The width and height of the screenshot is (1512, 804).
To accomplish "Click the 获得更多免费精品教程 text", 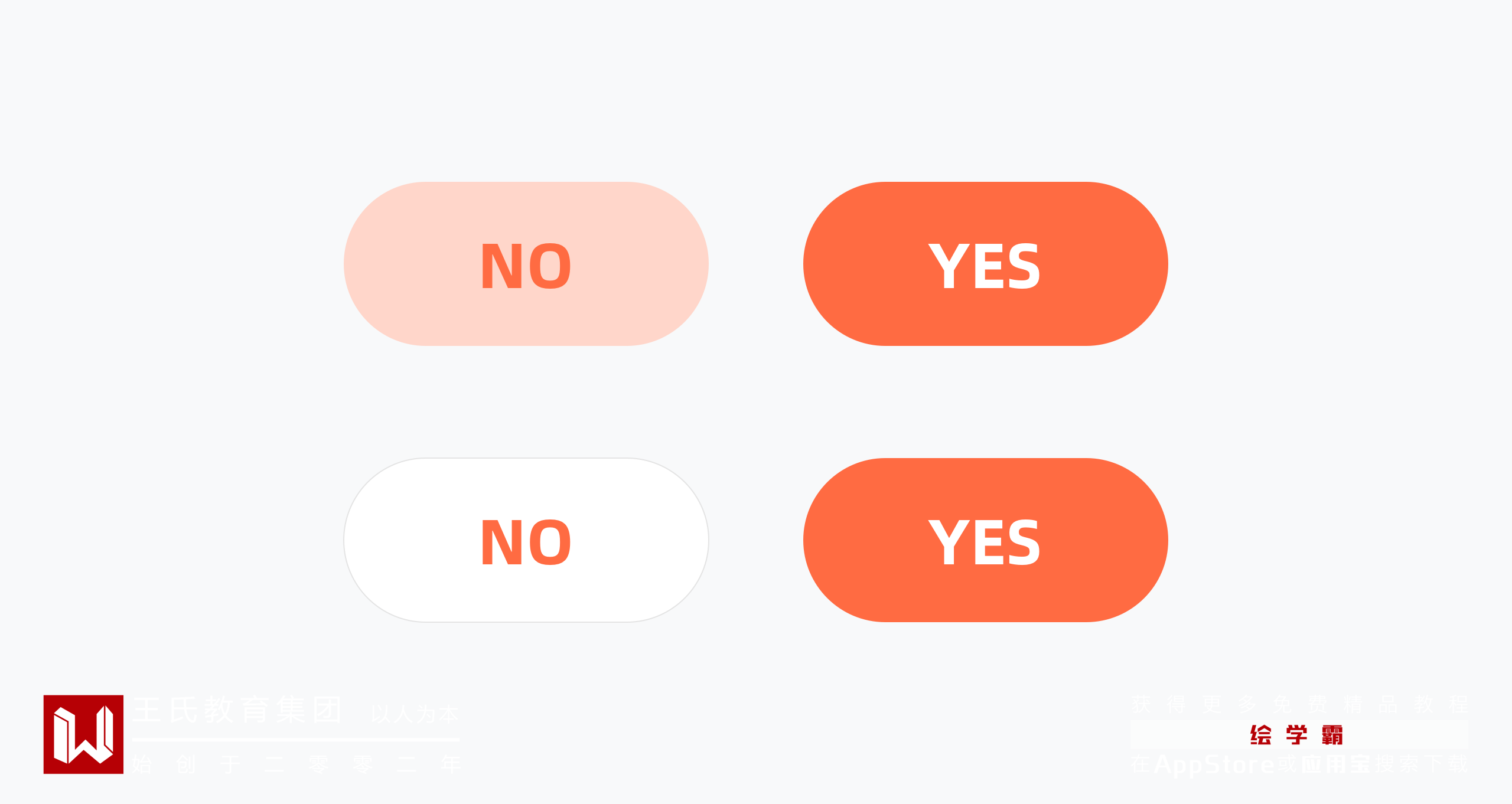I will (1299, 704).
